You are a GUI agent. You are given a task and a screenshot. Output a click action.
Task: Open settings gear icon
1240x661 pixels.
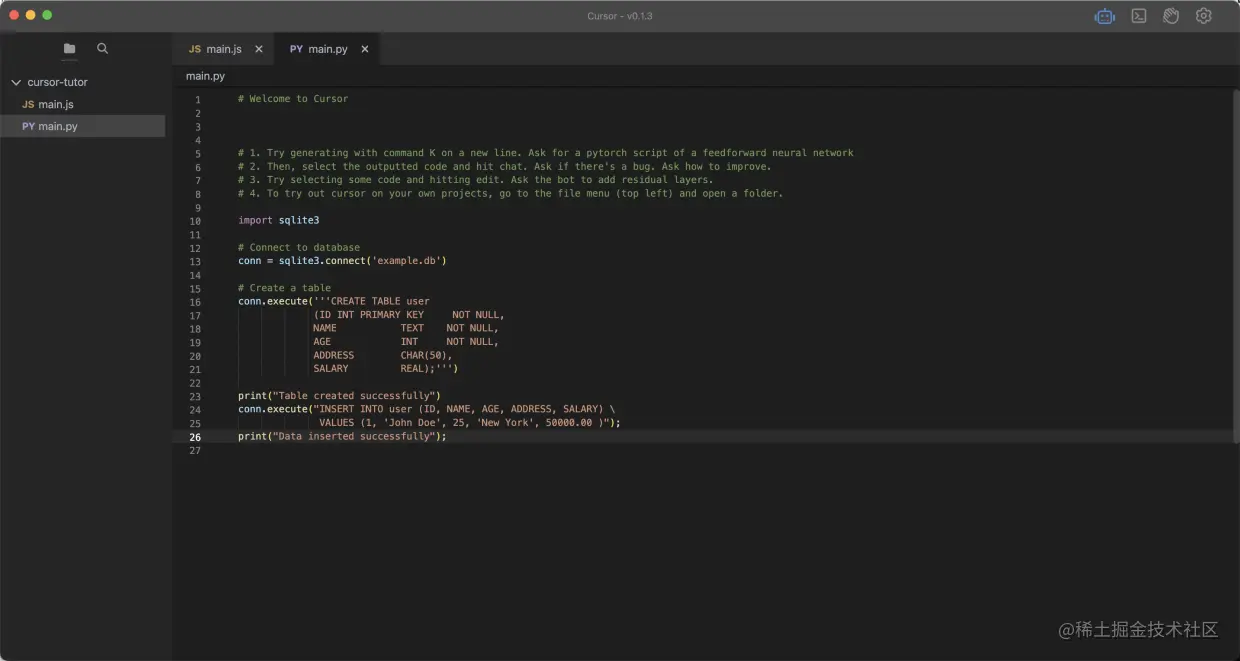[x=1204, y=16]
